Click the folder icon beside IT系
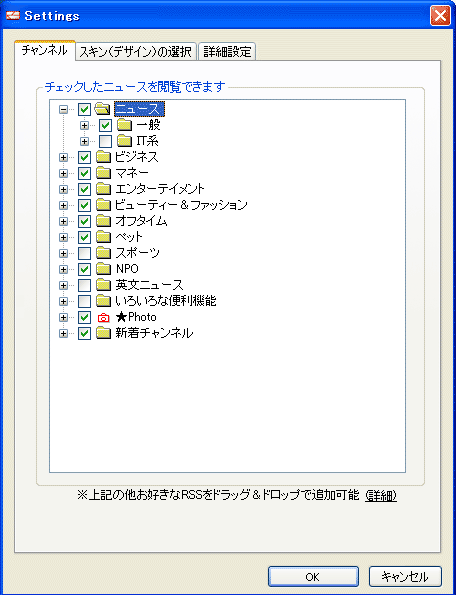This screenshot has height=595, width=456. point(124,141)
